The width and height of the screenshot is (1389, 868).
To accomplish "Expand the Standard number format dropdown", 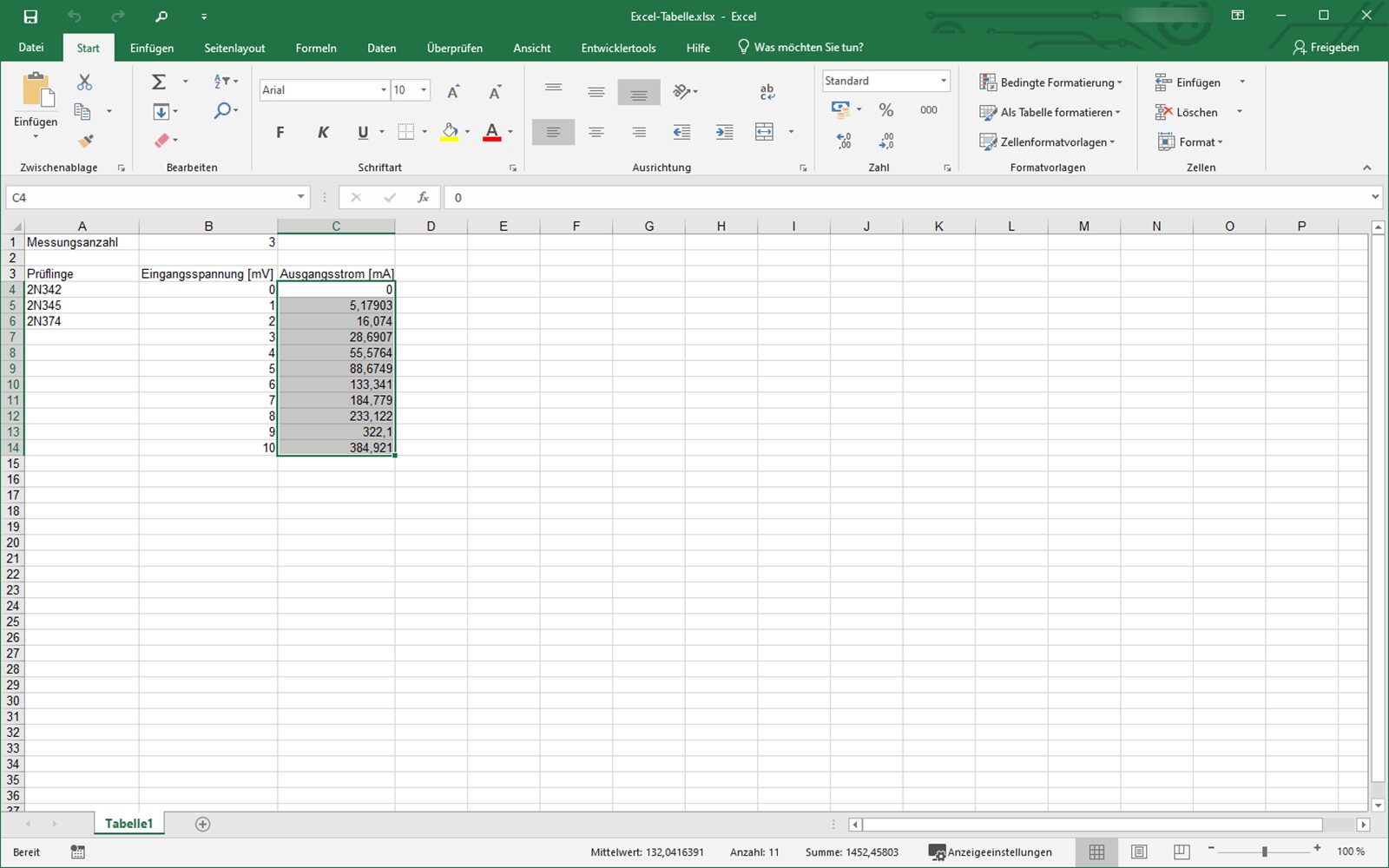I will tap(943, 81).
